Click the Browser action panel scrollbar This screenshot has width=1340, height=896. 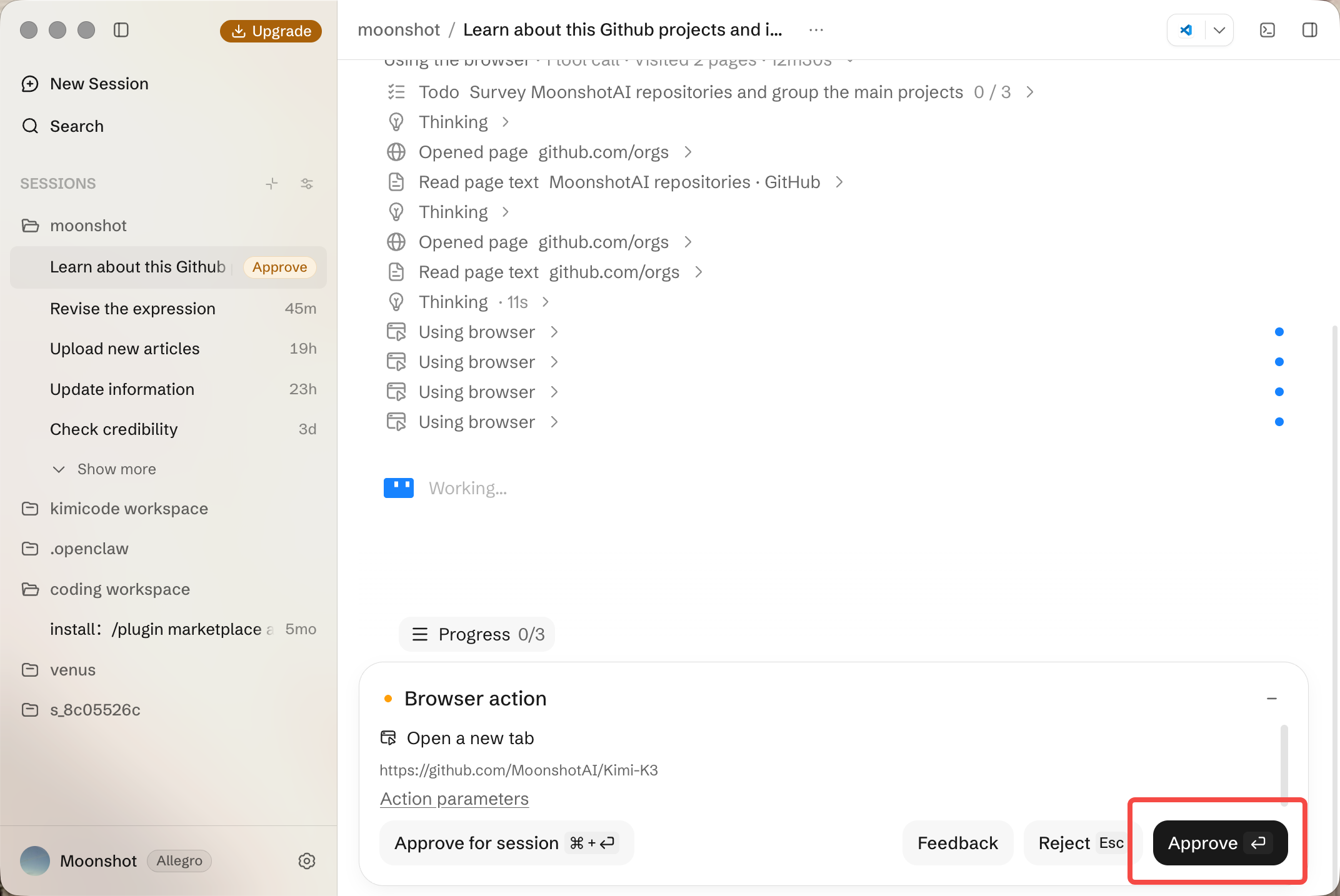1284,765
